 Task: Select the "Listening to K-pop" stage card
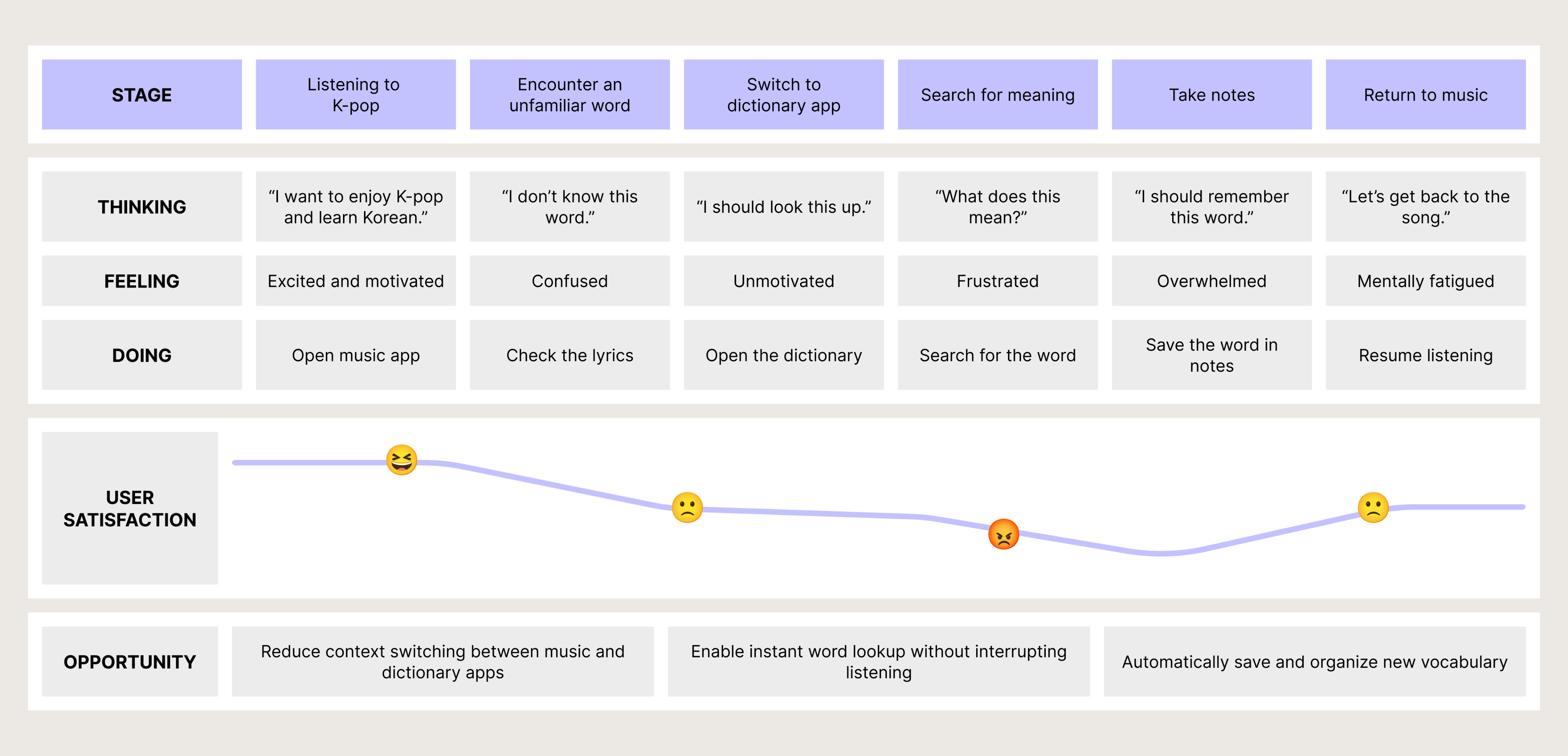click(x=356, y=94)
